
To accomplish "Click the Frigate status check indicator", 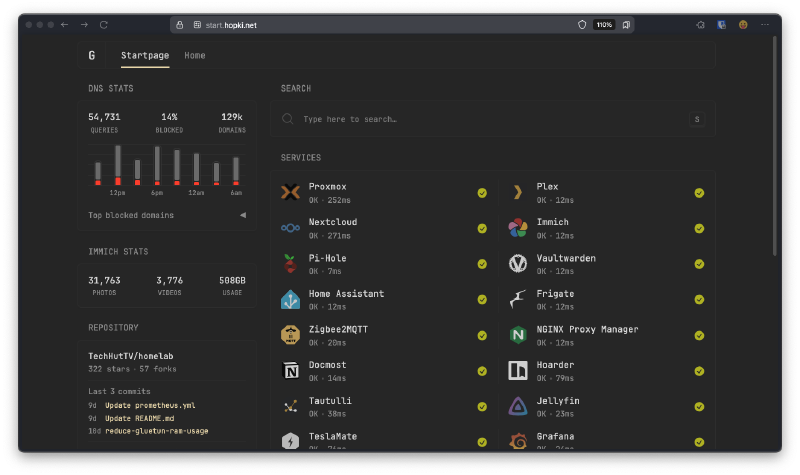I will 699,300.
